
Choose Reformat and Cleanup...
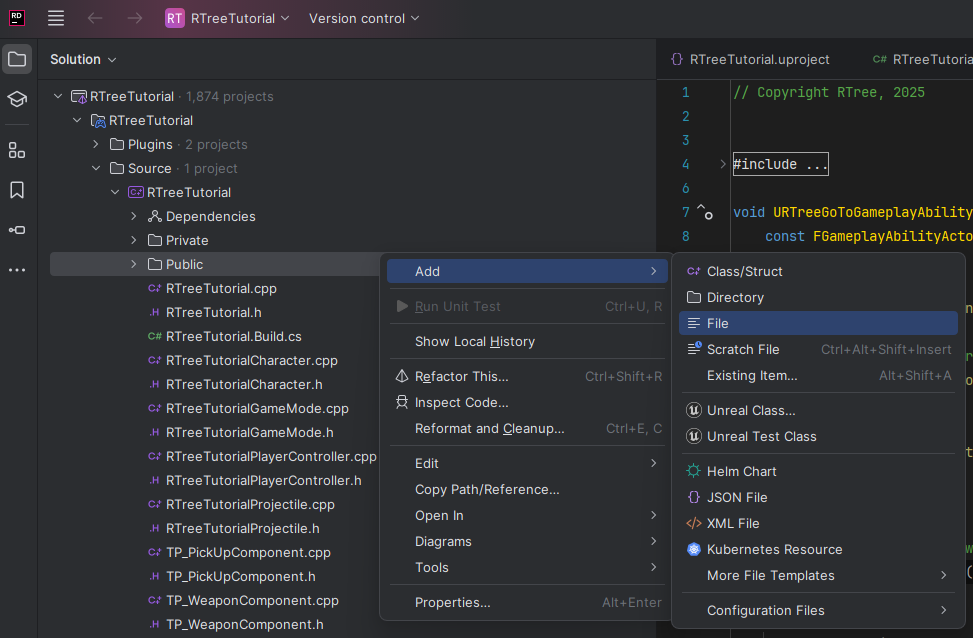[x=527, y=428]
